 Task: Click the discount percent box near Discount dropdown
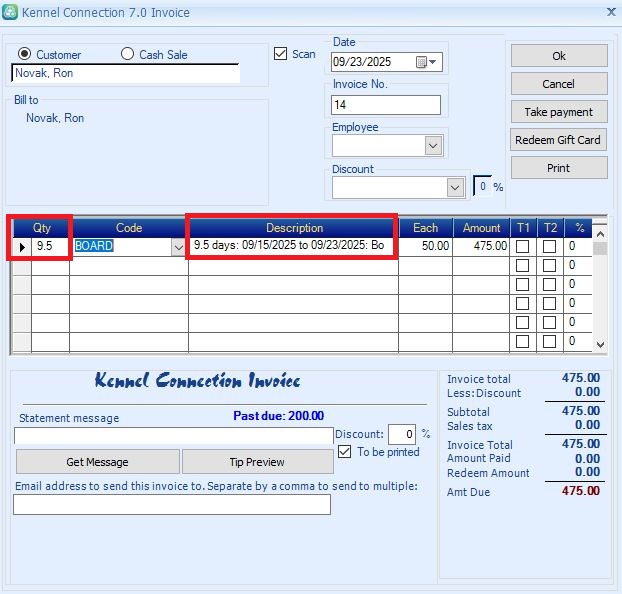tap(482, 186)
